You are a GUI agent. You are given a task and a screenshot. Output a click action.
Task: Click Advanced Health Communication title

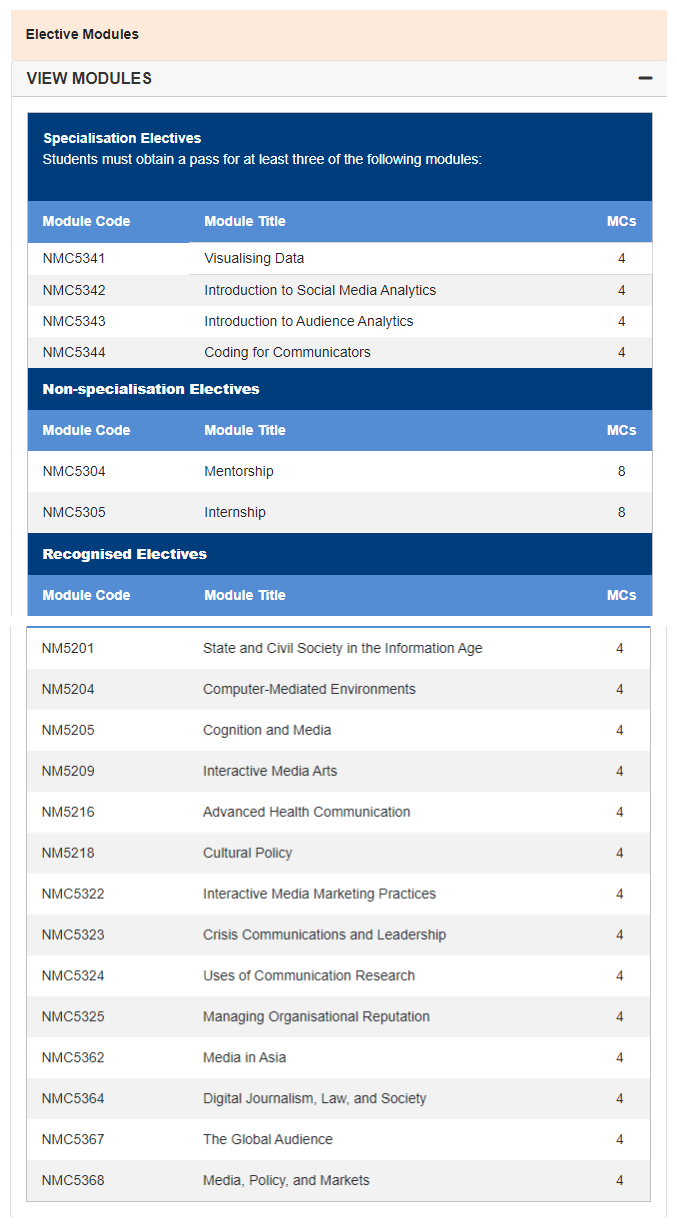point(307,812)
